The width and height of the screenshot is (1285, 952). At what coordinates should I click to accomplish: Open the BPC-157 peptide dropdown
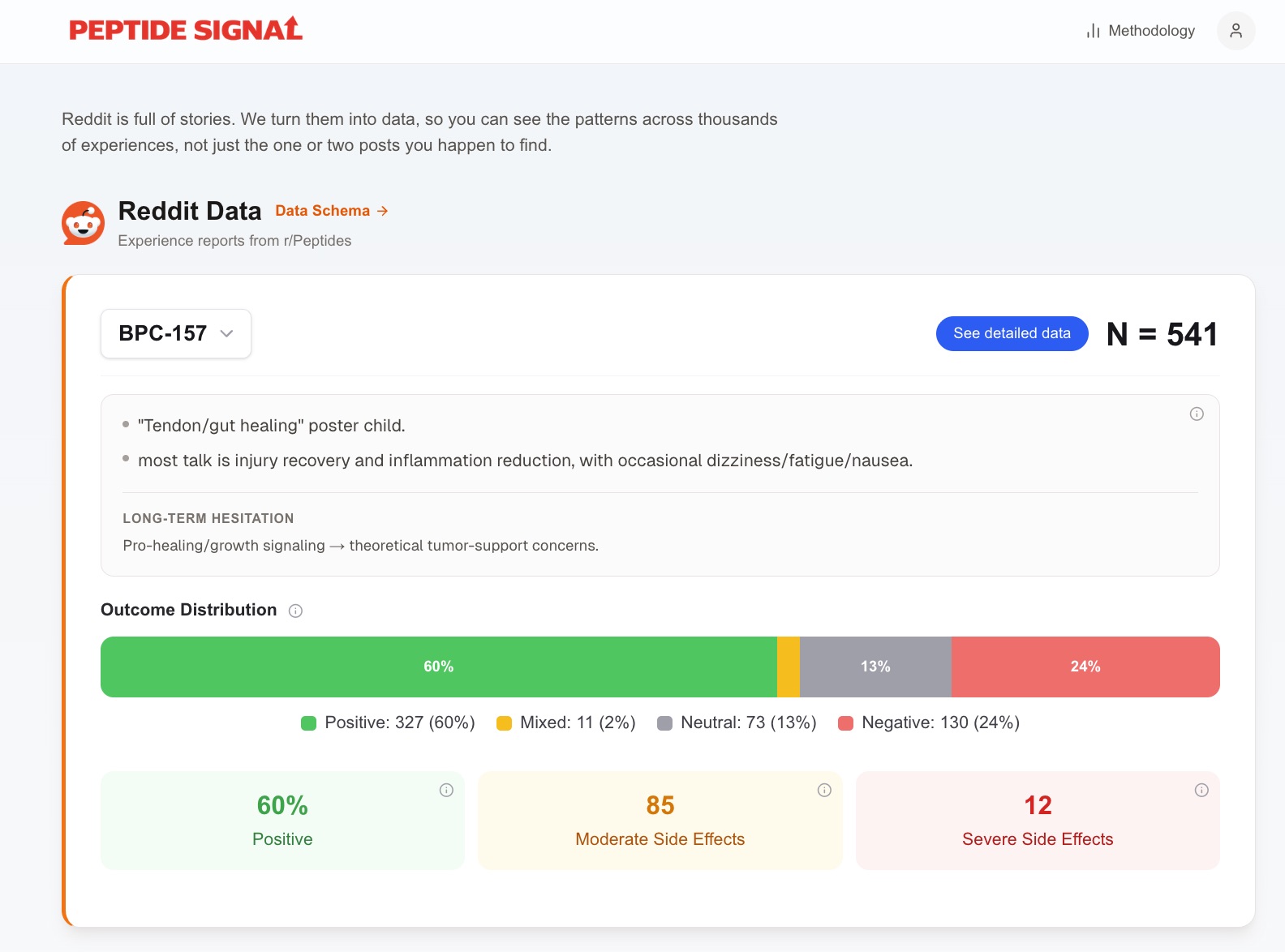pyautogui.click(x=176, y=333)
